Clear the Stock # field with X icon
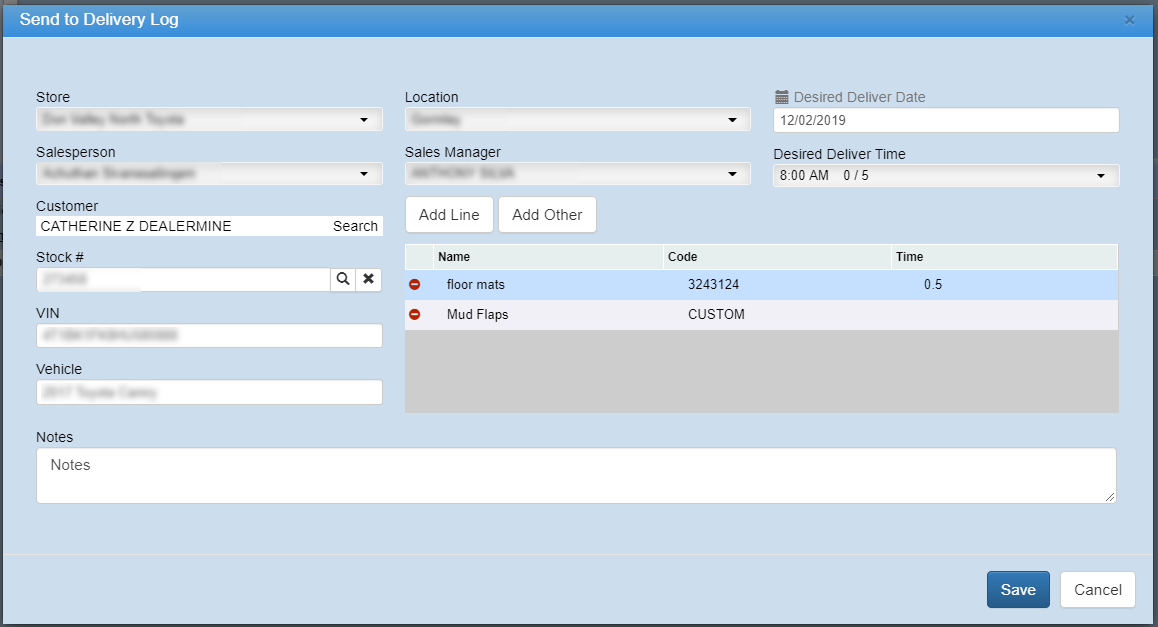This screenshot has height=627, width=1158. pyautogui.click(x=369, y=279)
